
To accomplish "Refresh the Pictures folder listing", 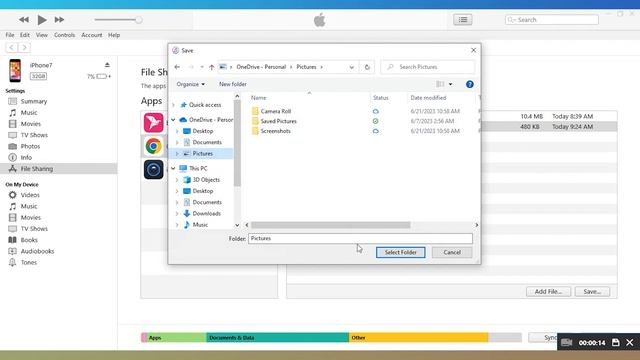I will (367, 67).
